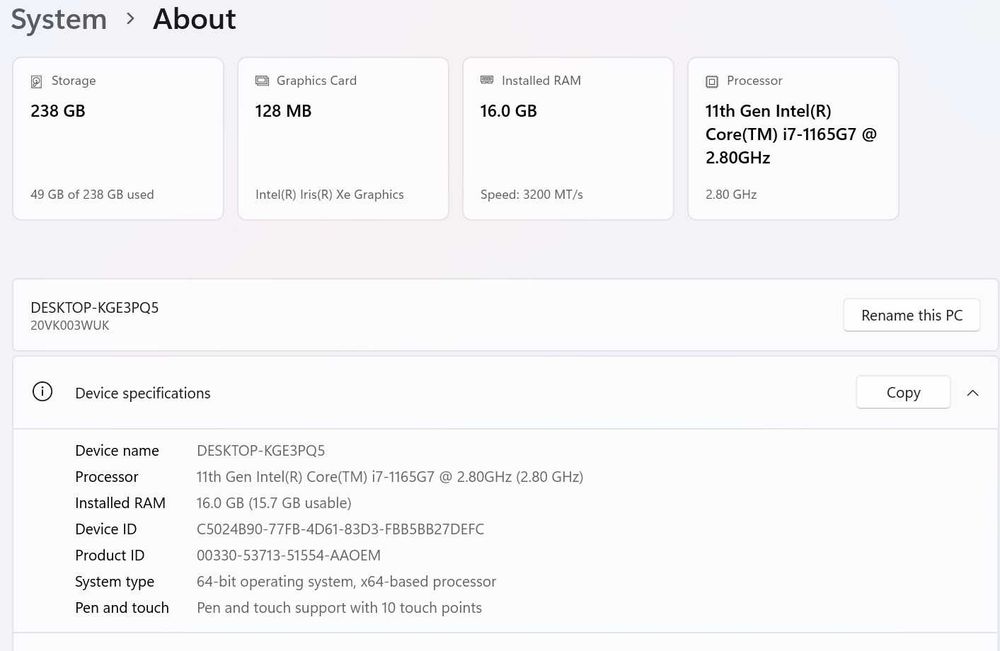Click the Storage drive icon
The height and width of the screenshot is (651, 1000).
(37, 81)
